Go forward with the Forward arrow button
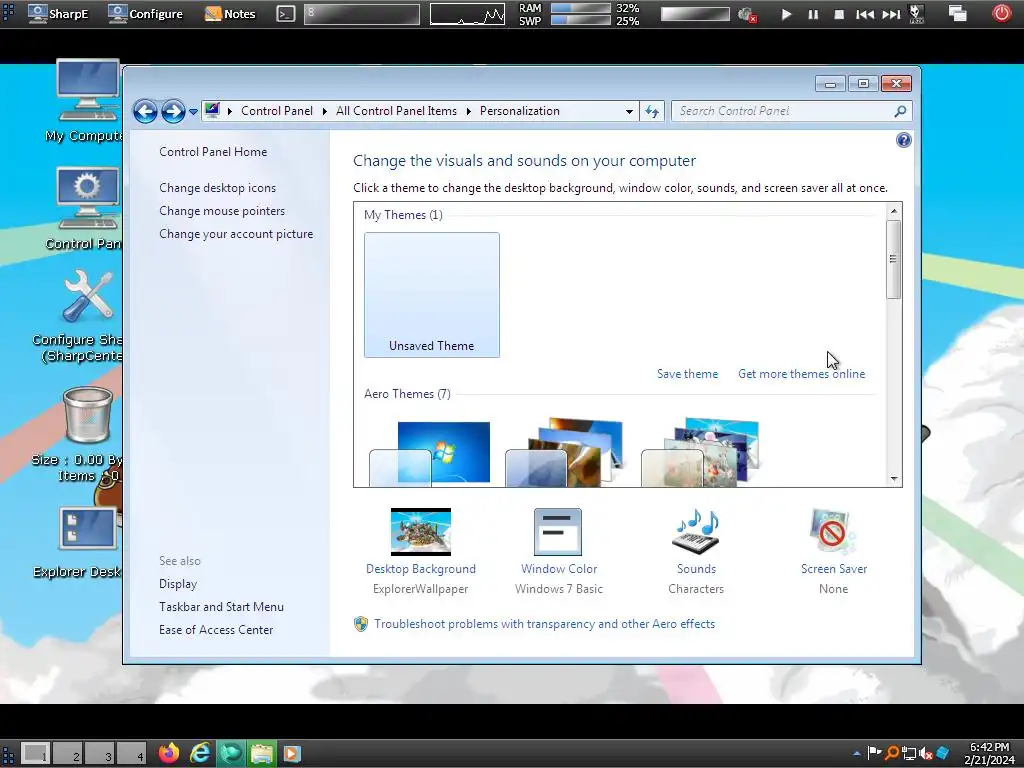 (172, 111)
